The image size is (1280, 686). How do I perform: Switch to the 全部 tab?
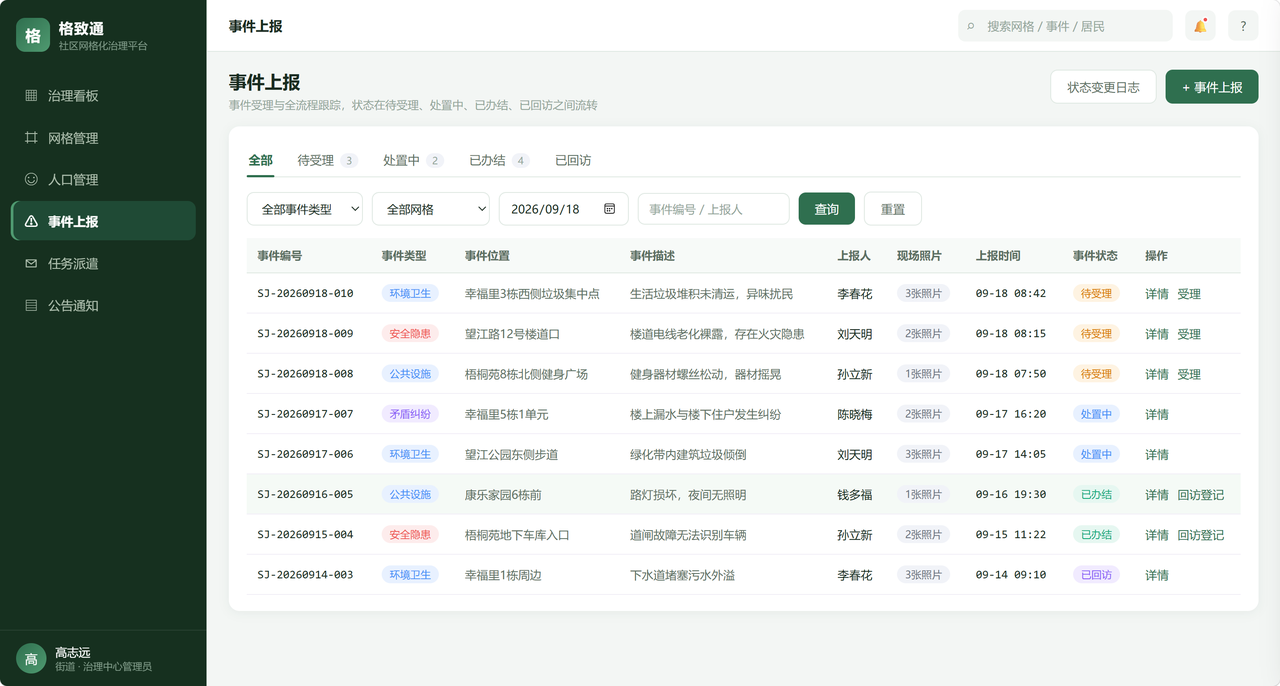coord(260,160)
